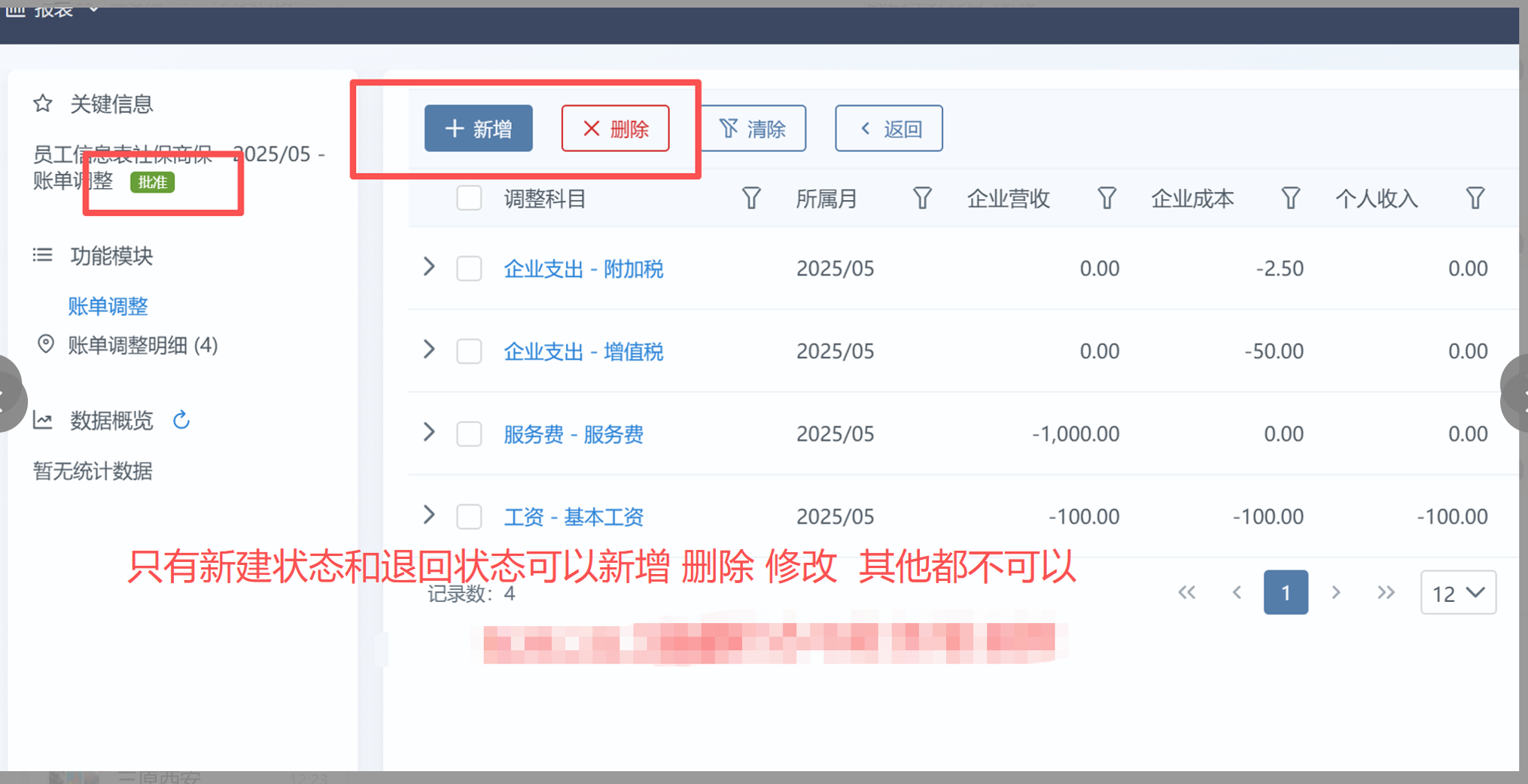
Task: Select 账单调整明细 (4) in sidebar
Action: 142,345
